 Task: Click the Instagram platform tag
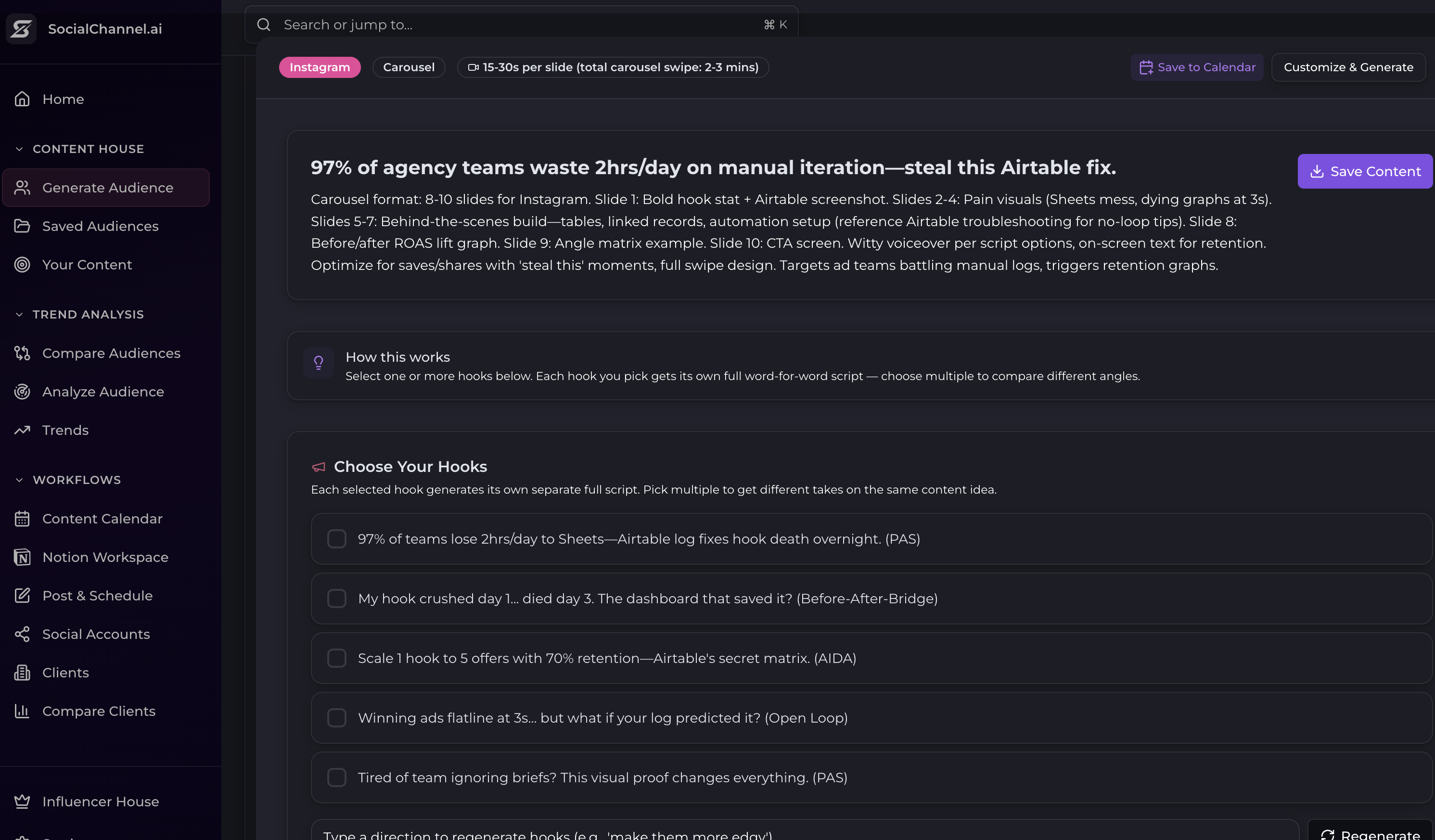point(320,67)
